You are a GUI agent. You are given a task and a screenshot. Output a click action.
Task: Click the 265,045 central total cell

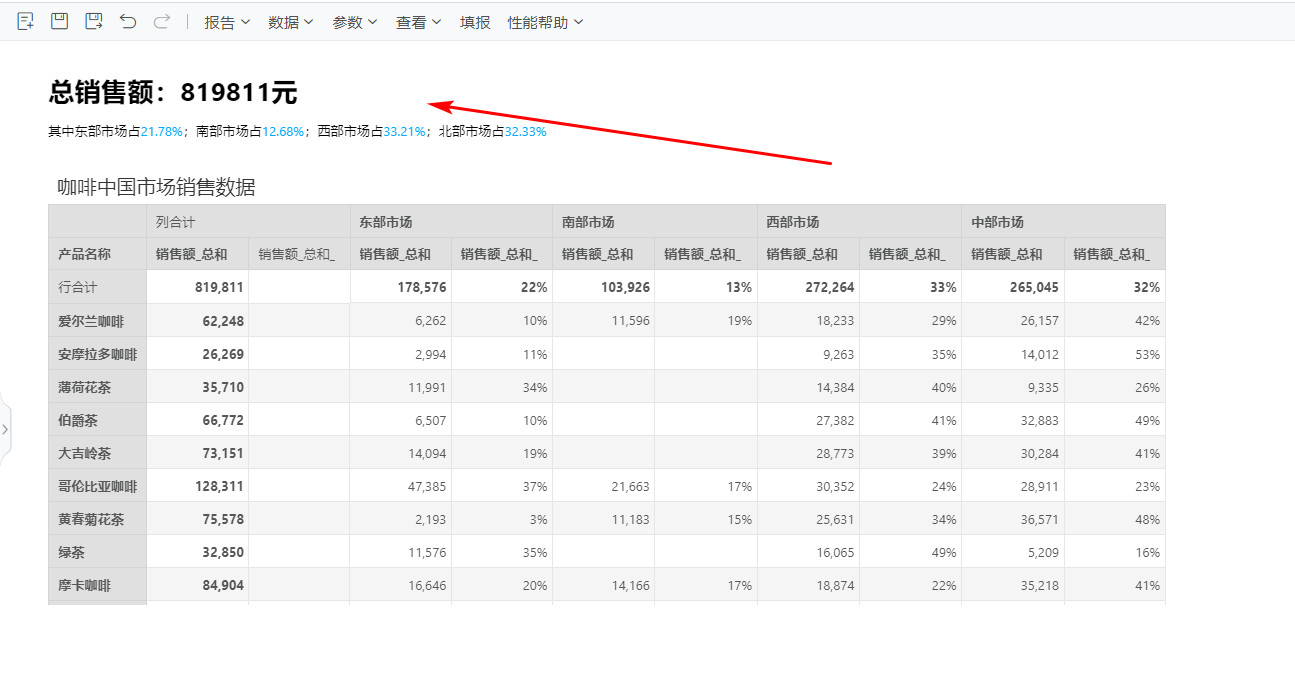(1012, 287)
